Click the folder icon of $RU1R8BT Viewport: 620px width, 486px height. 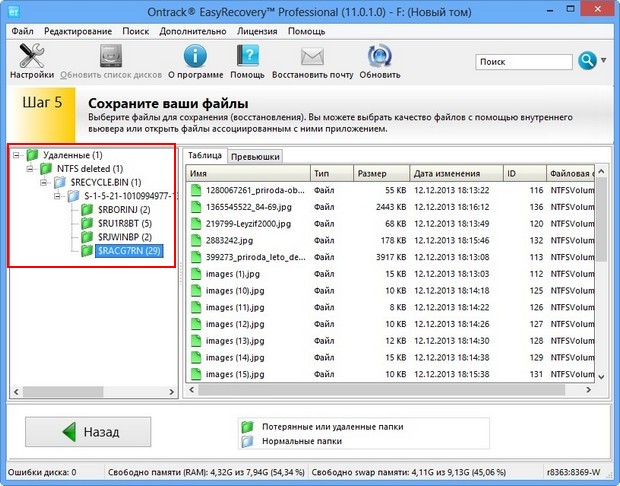(x=87, y=223)
